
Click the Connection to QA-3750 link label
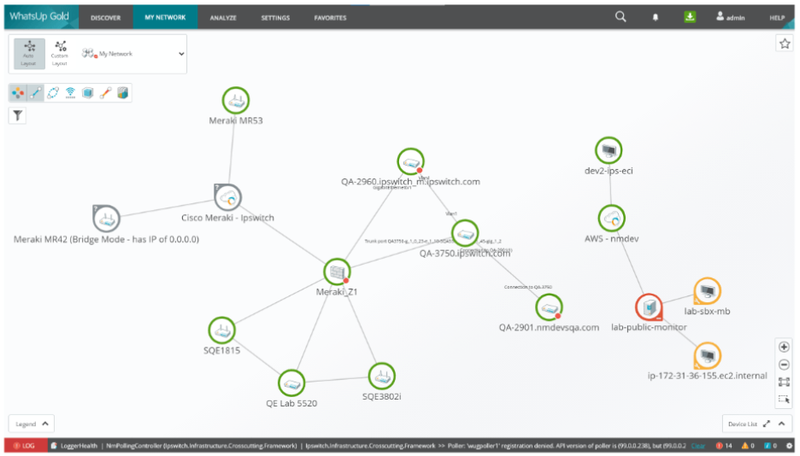pos(528,287)
